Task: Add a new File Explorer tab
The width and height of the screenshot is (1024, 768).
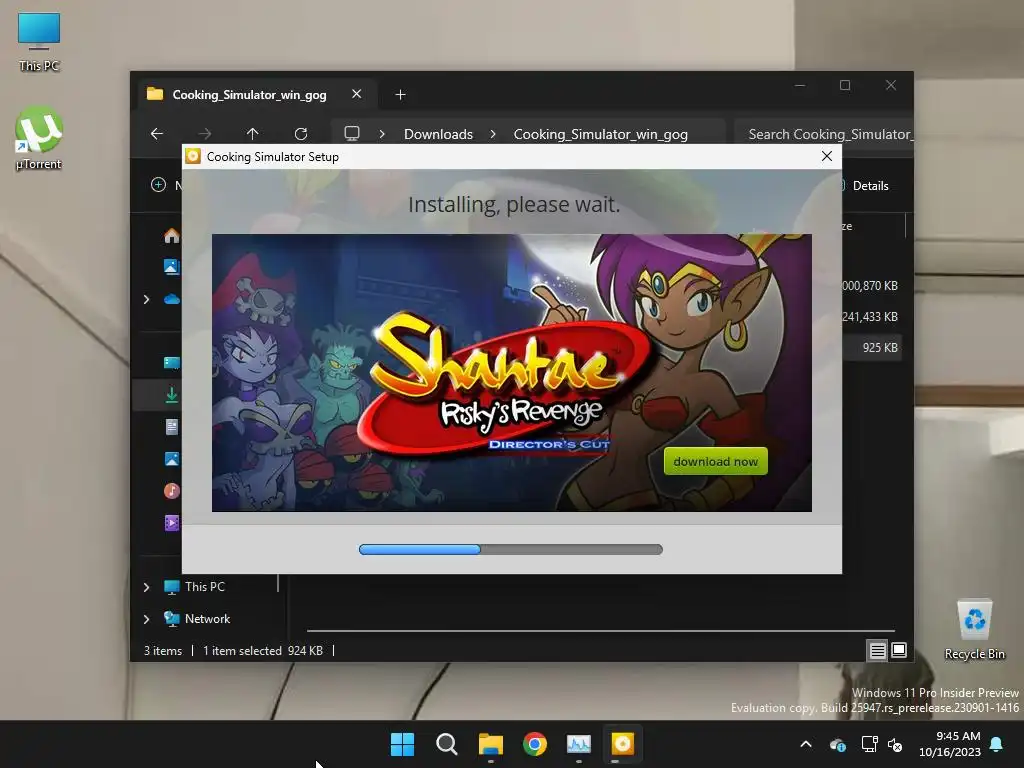Action: click(400, 95)
